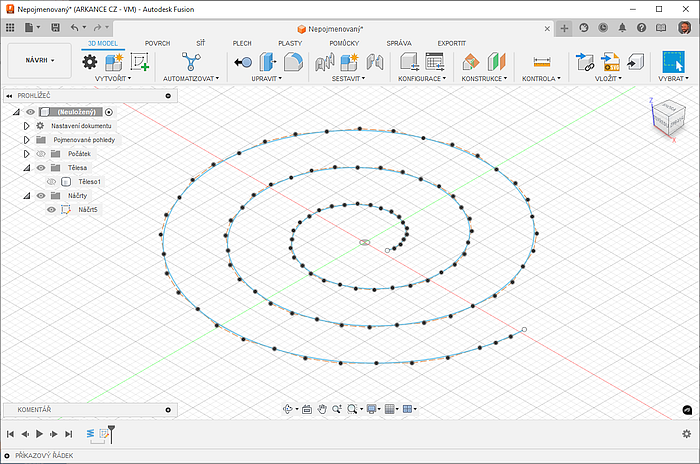This screenshot has width=700, height=464.
Task: Open the VYTVOŘIT menu label
Action: pyautogui.click(x=113, y=78)
